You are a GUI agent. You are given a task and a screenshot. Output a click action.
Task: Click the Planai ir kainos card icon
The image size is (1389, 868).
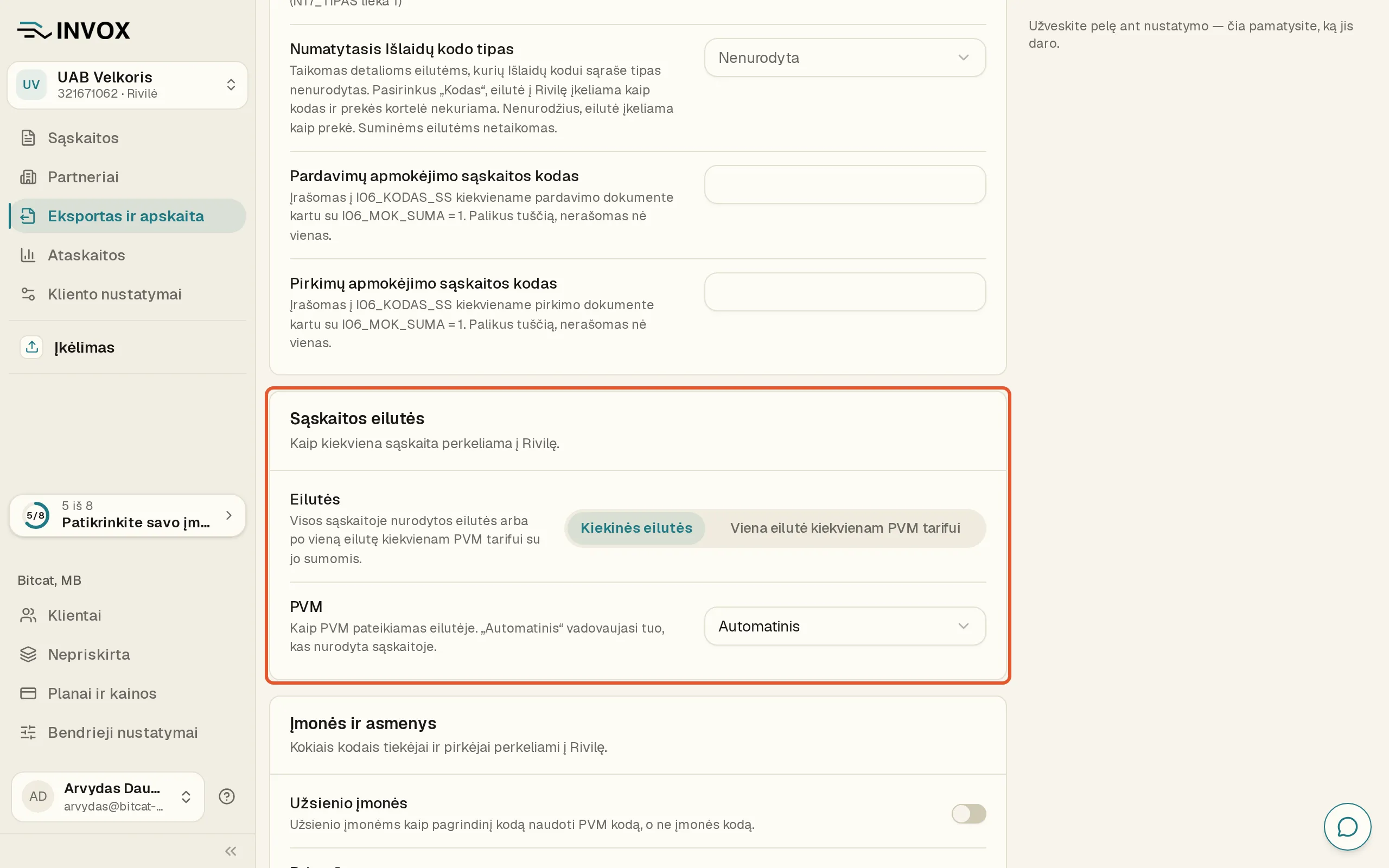pos(28,693)
